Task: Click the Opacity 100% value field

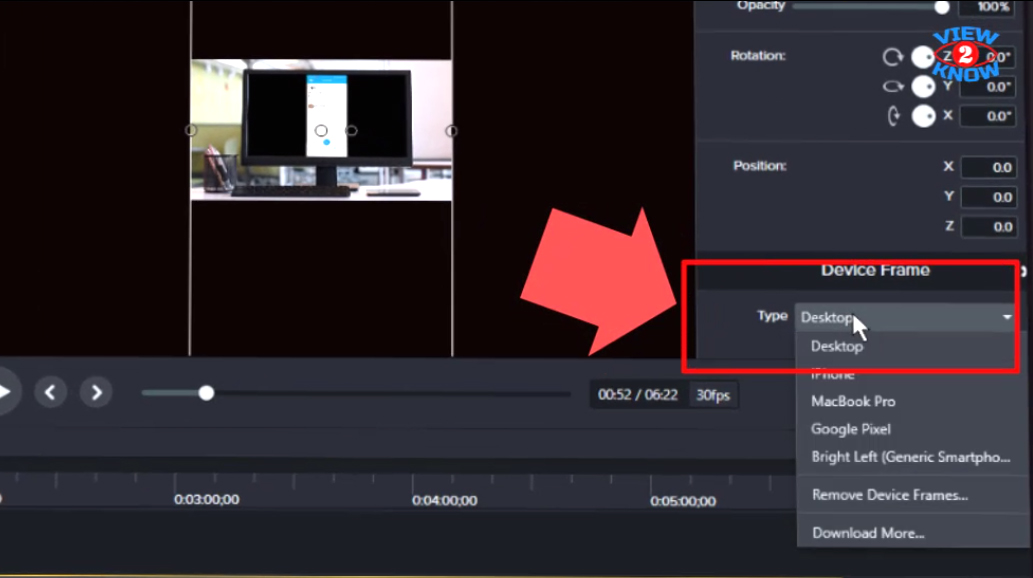Action: click(x=988, y=7)
